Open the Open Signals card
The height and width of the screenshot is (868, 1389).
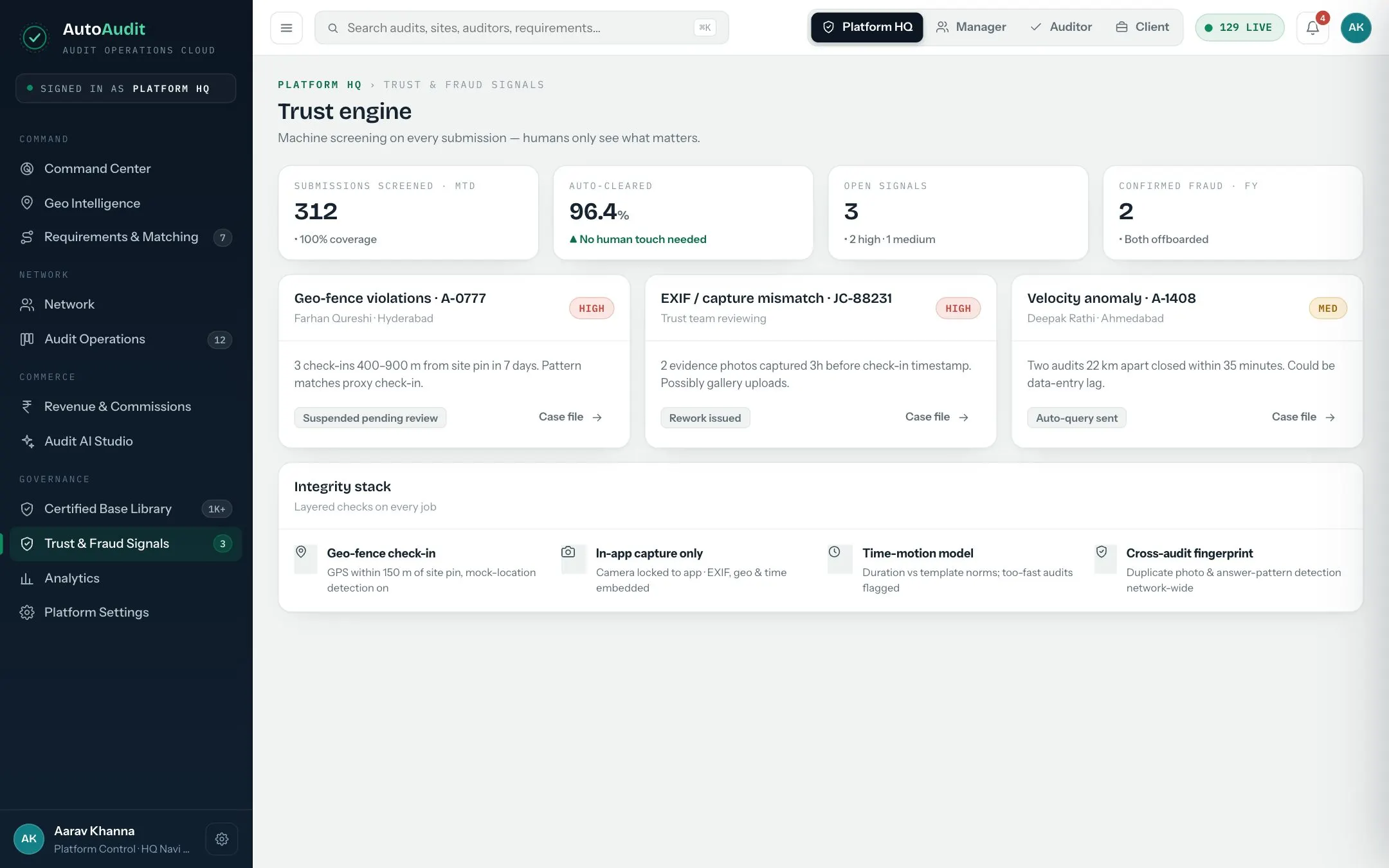tap(958, 213)
